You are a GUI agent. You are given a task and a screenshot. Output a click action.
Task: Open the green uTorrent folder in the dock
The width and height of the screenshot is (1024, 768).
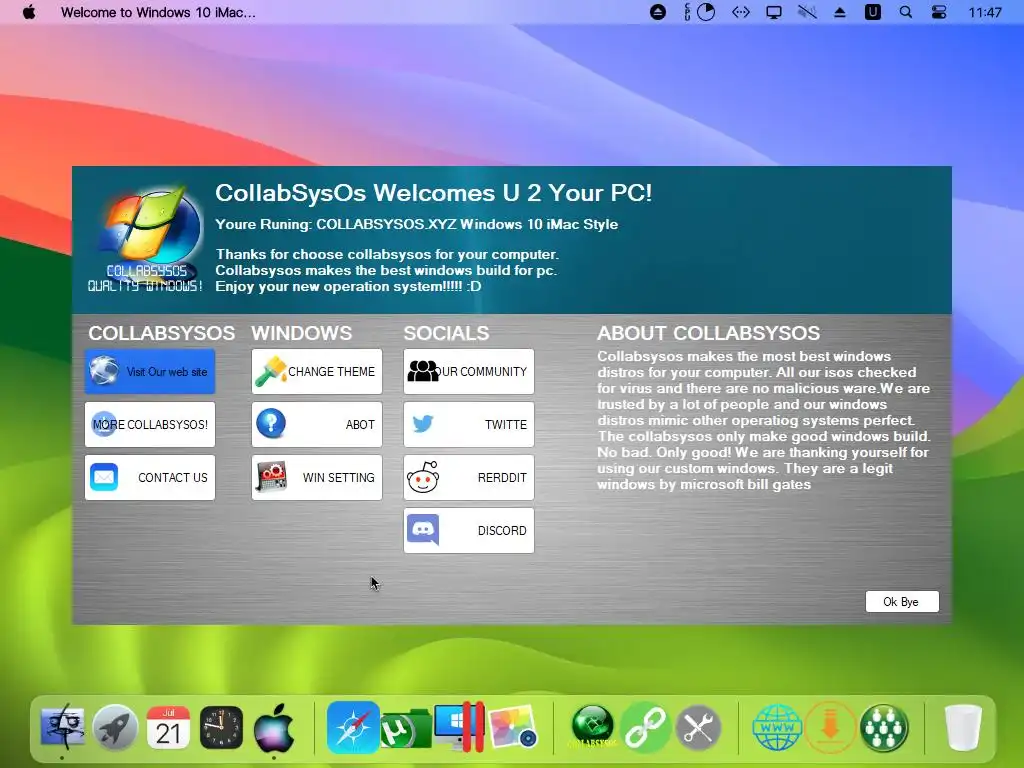tap(406, 728)
